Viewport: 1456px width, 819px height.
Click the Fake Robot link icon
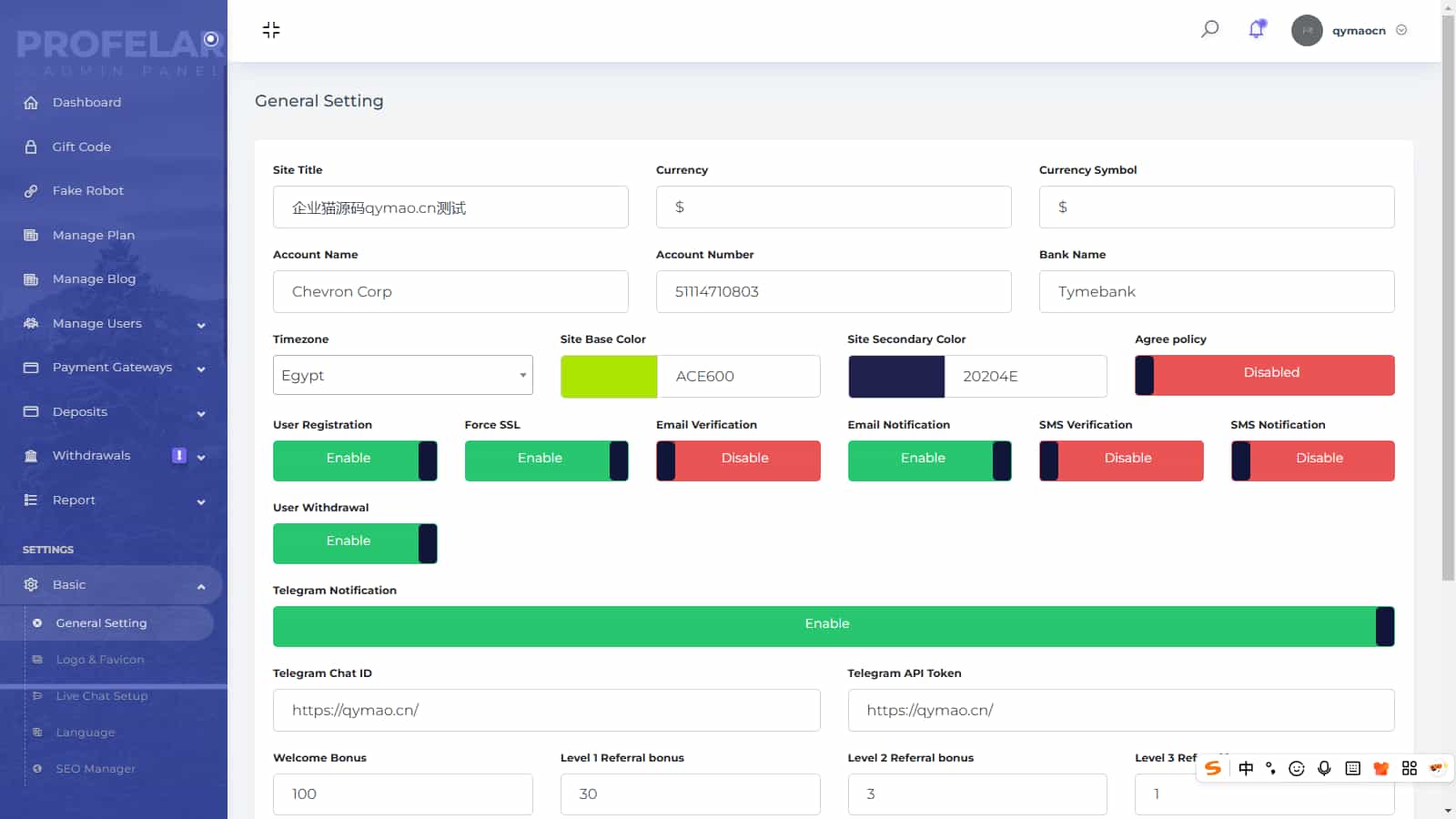31,191
